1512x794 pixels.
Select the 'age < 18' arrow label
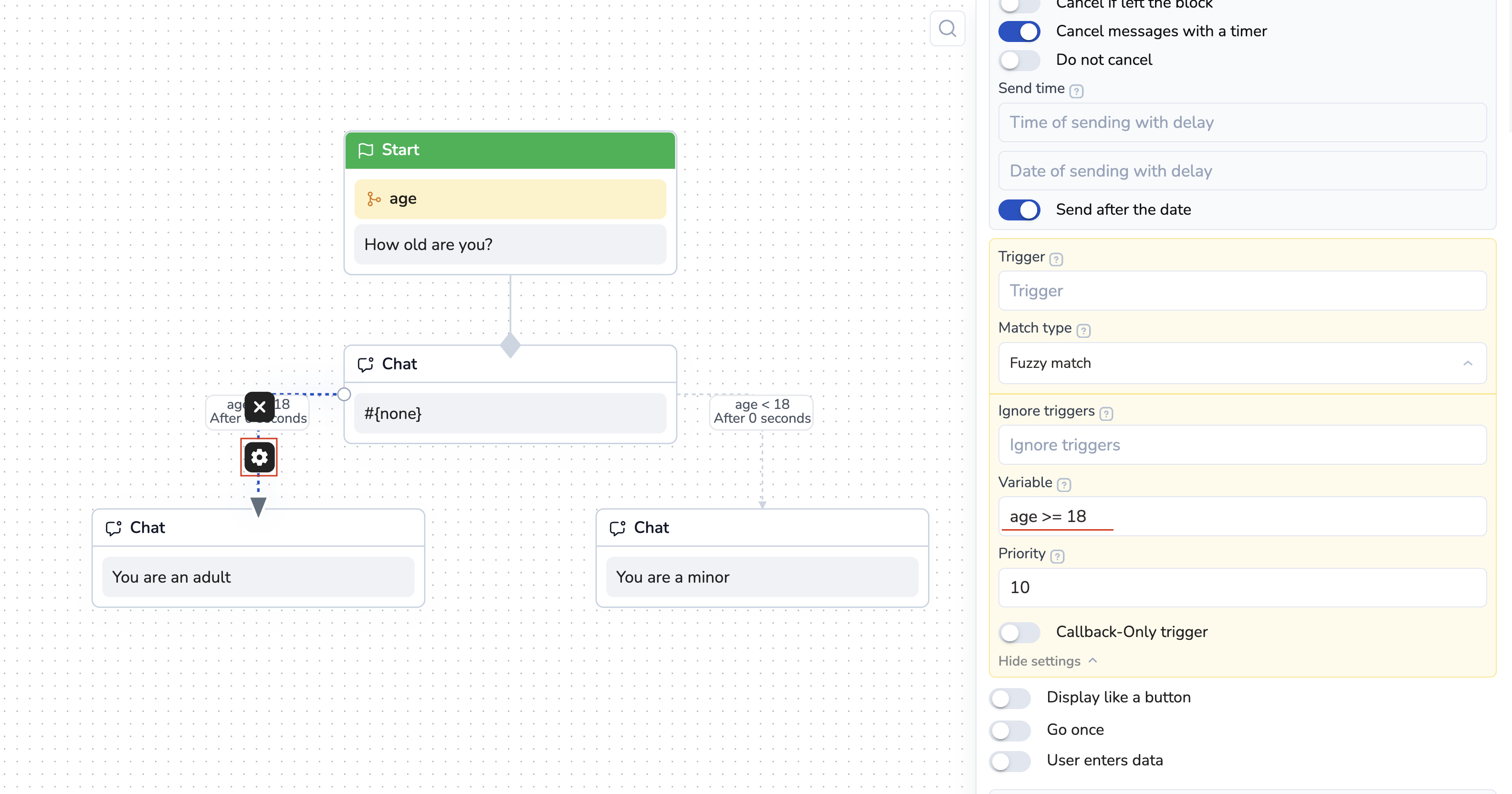(761, 411)
